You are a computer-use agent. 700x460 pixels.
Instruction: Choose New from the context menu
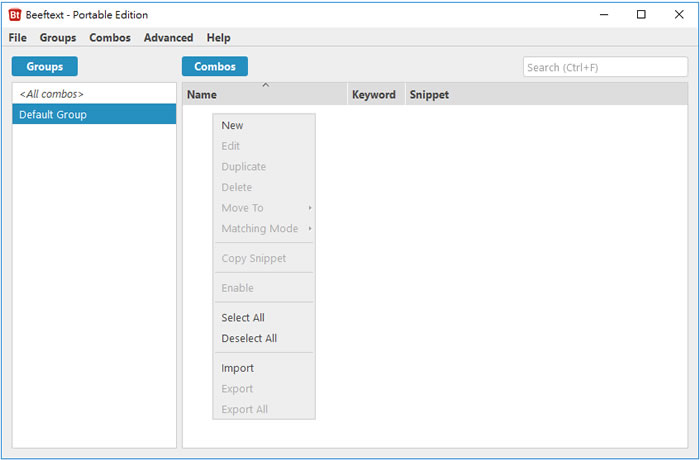(x=233, y=126)
